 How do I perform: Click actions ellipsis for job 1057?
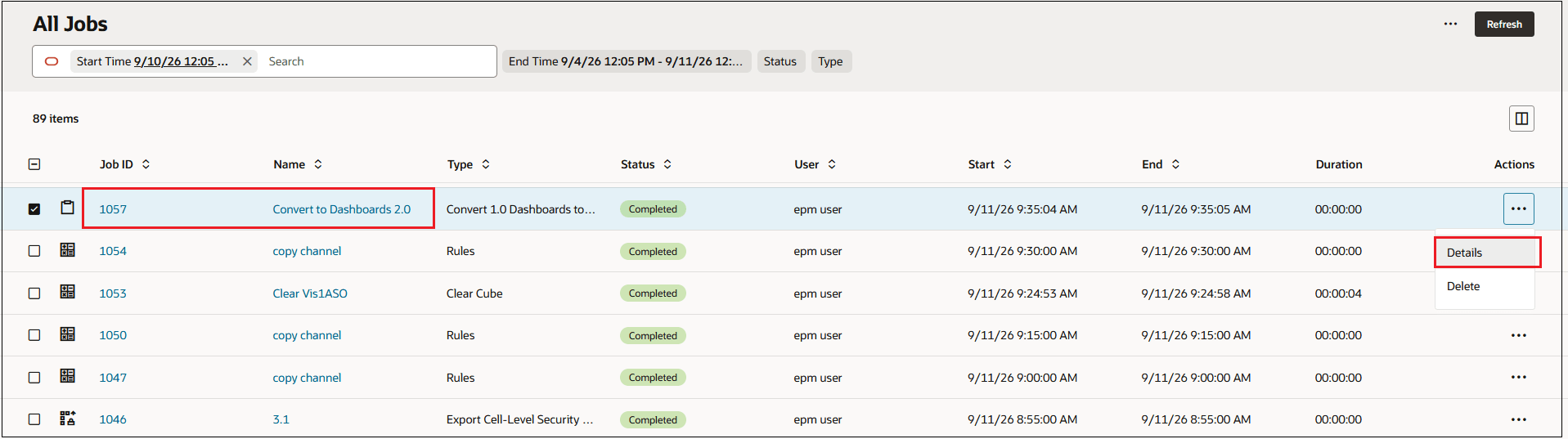point(1519,209)
